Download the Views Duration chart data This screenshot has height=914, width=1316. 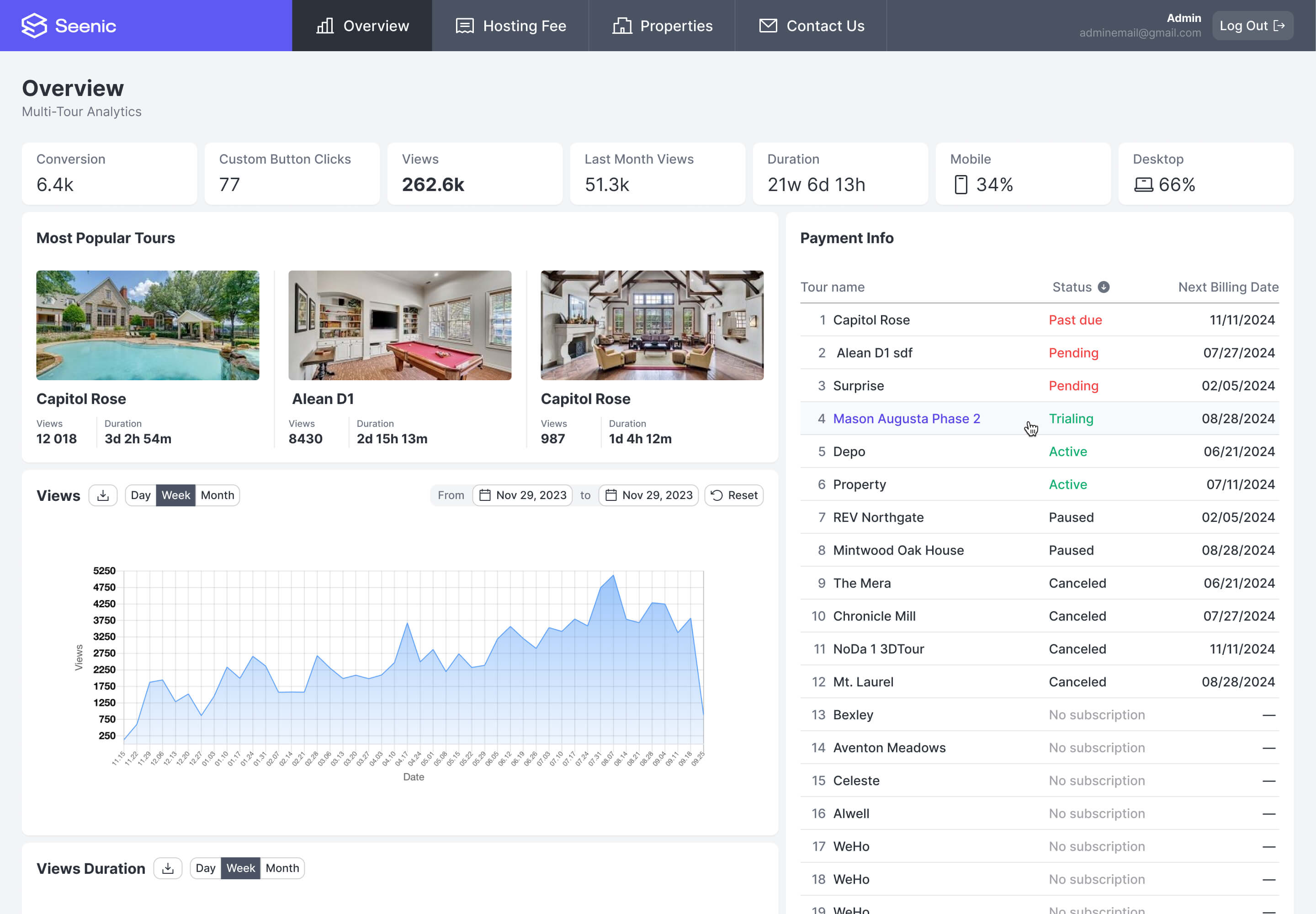tap(168, 868)
